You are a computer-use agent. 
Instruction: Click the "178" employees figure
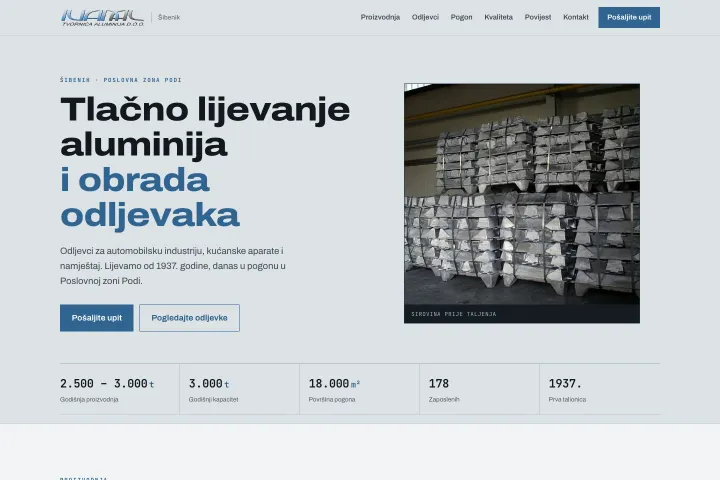coord(439,384)
